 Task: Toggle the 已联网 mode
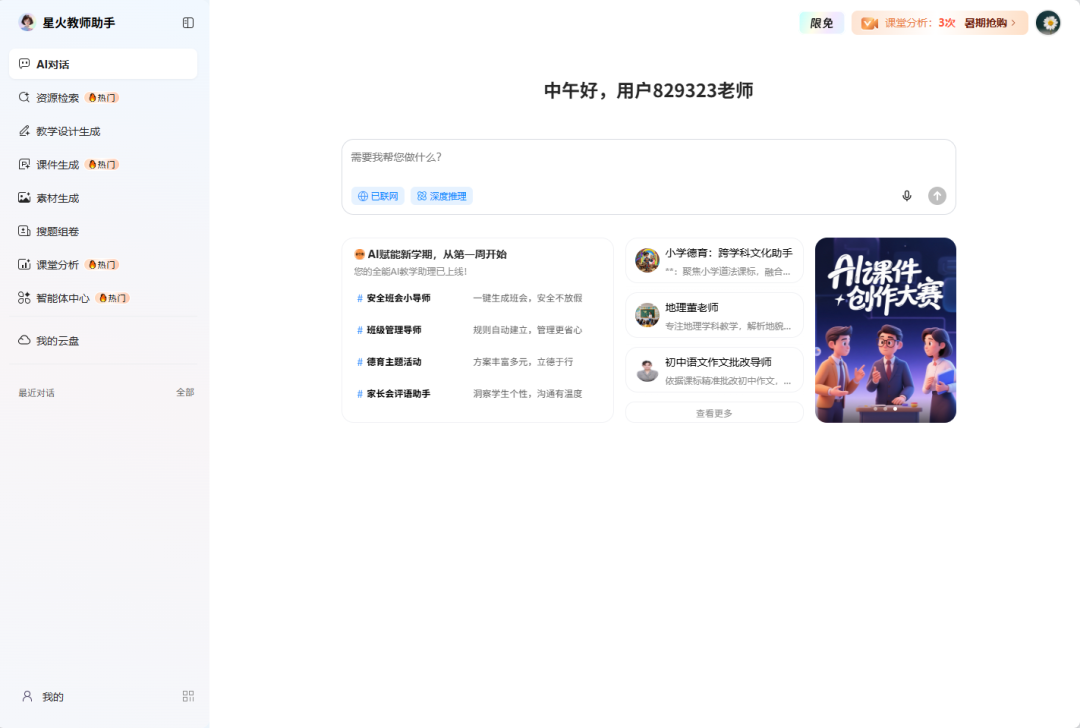point(377,196)
